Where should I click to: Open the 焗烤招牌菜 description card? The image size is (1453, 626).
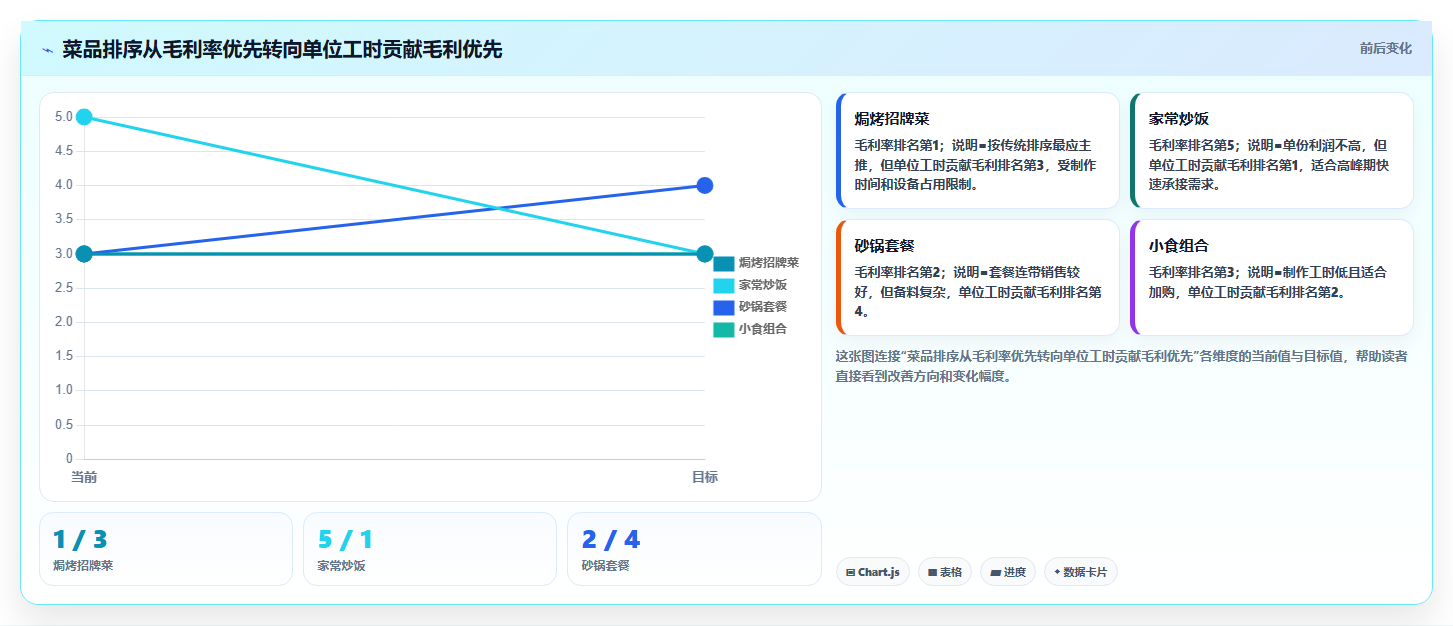977,150
